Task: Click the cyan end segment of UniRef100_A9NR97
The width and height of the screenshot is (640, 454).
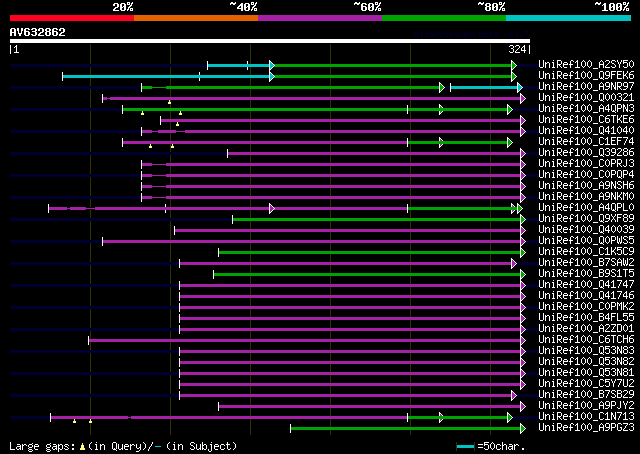Action: coord(486,87)
